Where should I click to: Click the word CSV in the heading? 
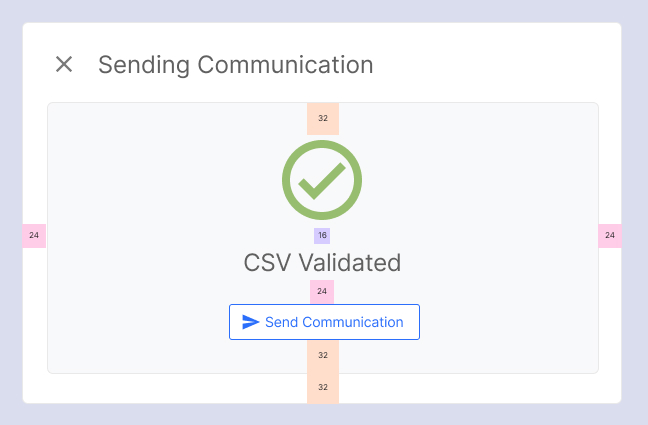[267, 263]
